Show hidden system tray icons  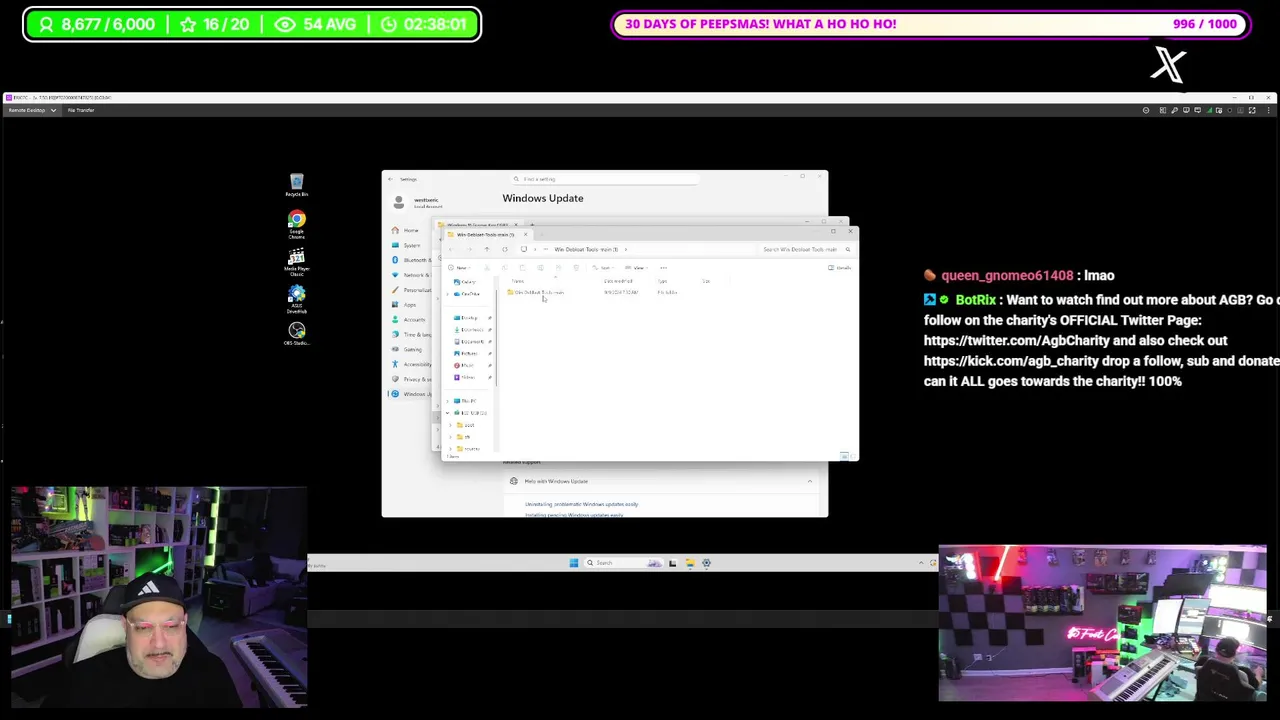pos(921,563)
